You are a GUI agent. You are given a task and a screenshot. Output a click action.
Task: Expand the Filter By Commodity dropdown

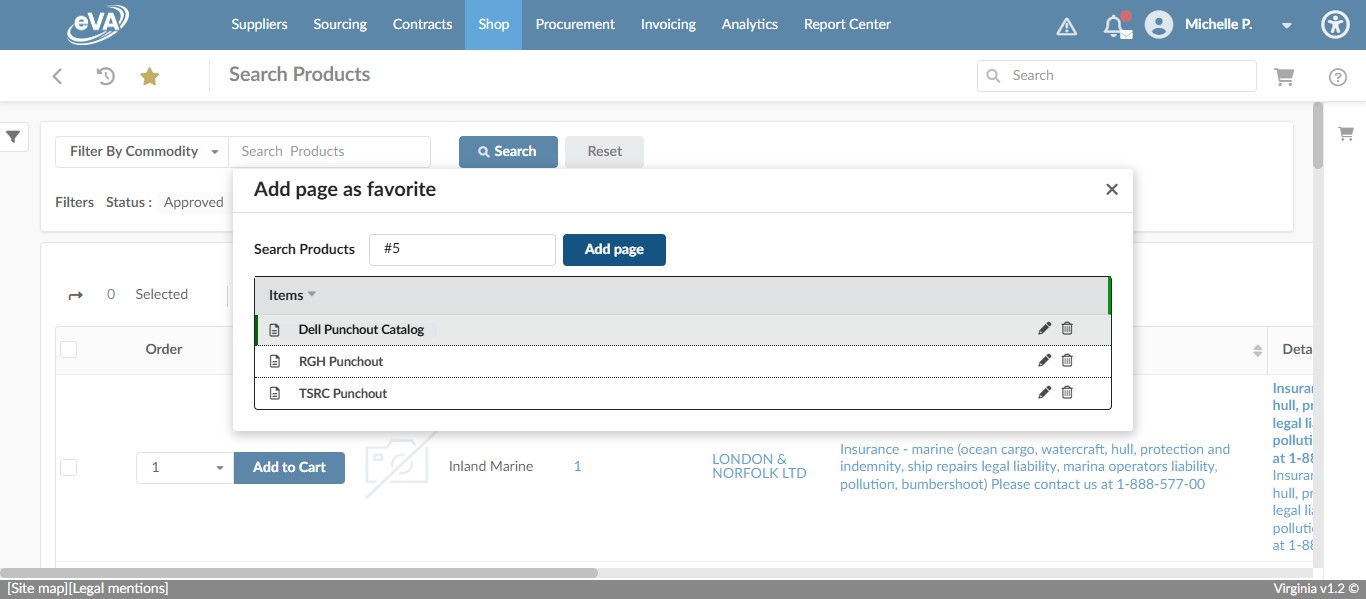coord(143,152)
